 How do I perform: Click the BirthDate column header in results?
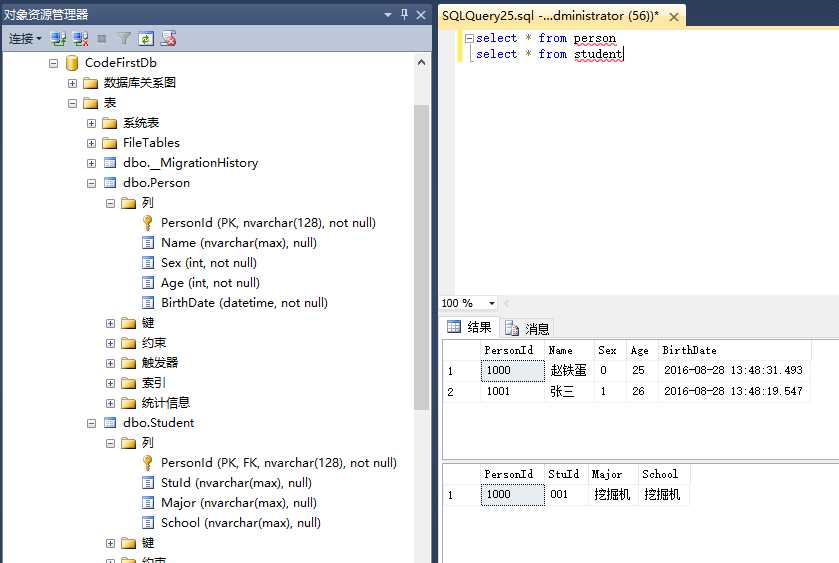[734, 351]
